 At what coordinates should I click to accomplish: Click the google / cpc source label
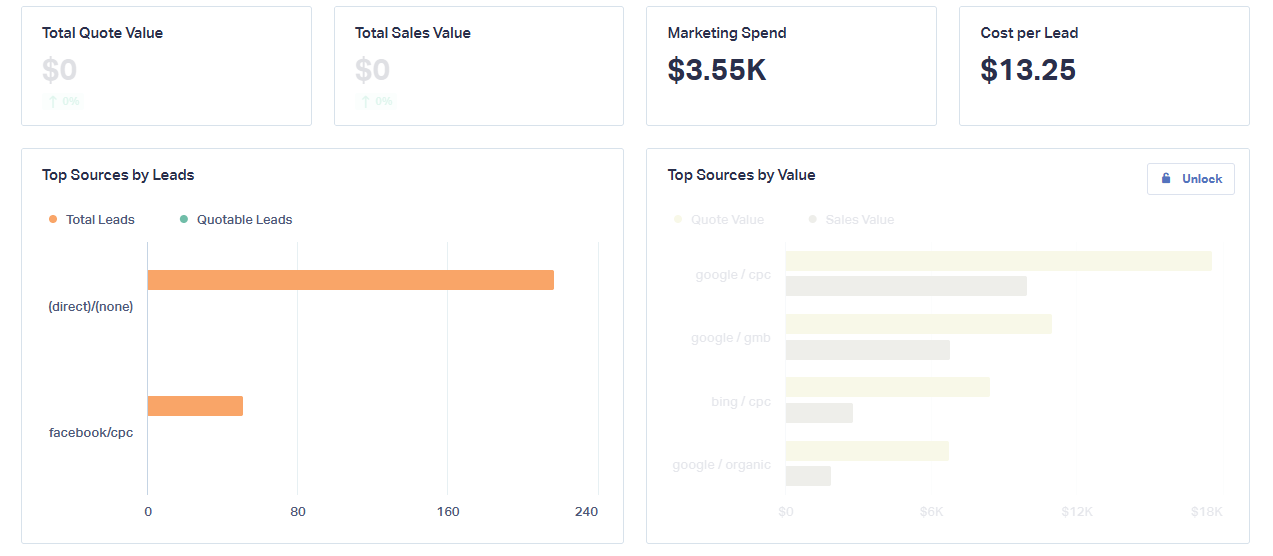pos(733,274)
